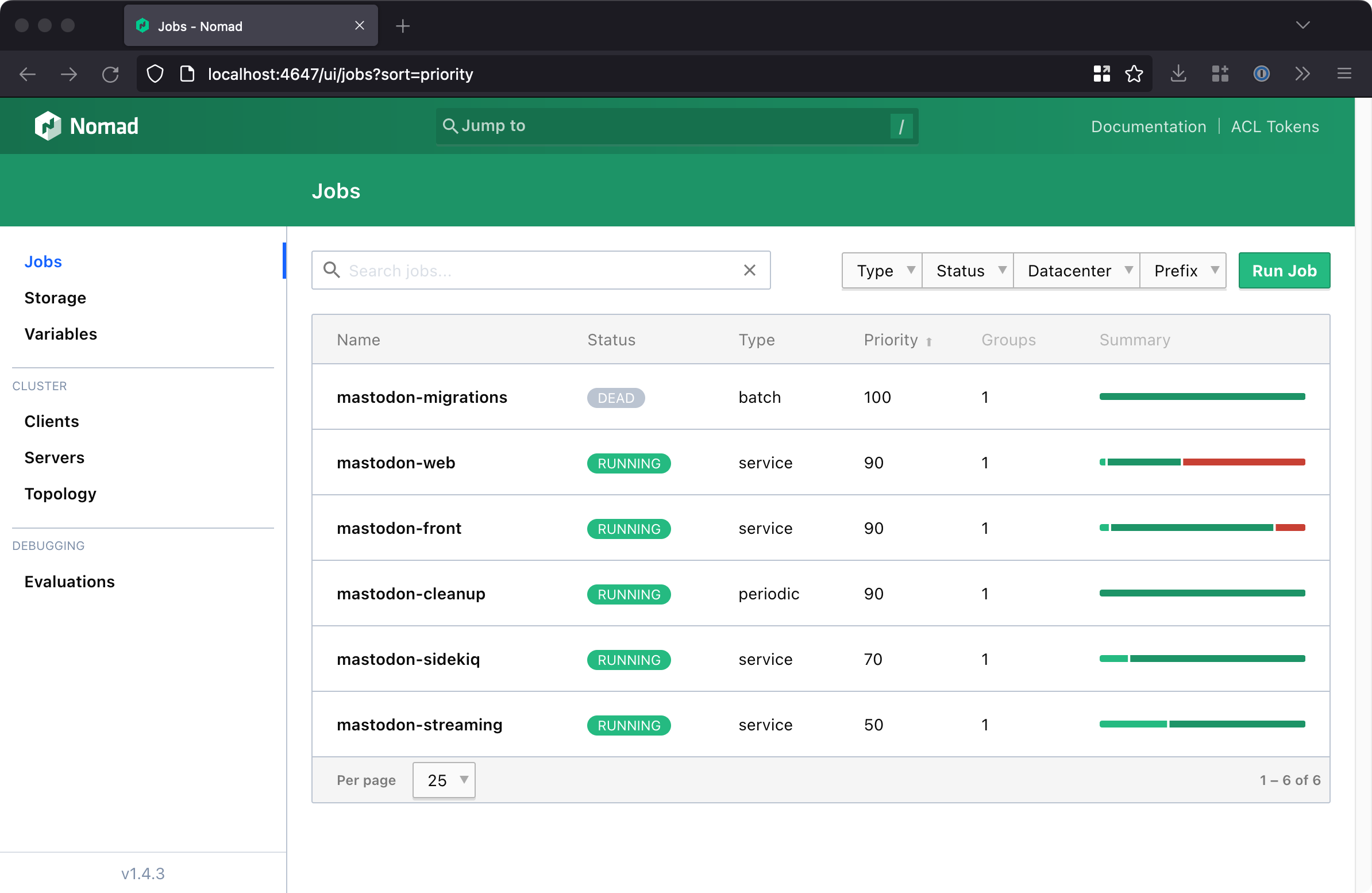The width and height of the screenshot is (1372, 893).
Task: Open the Type filter dropdown
Action: pyautogui.click(x=881, y=270)
